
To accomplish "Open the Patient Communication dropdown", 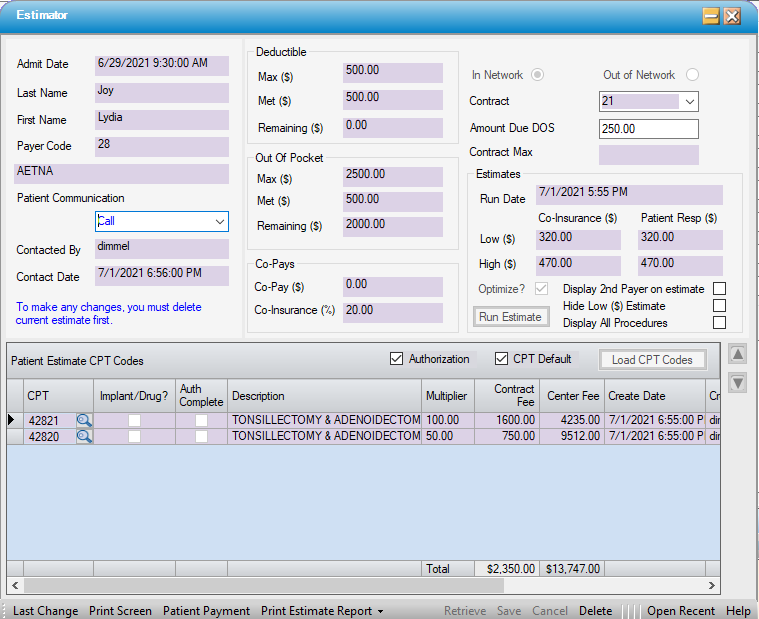I will click(219, 222).
